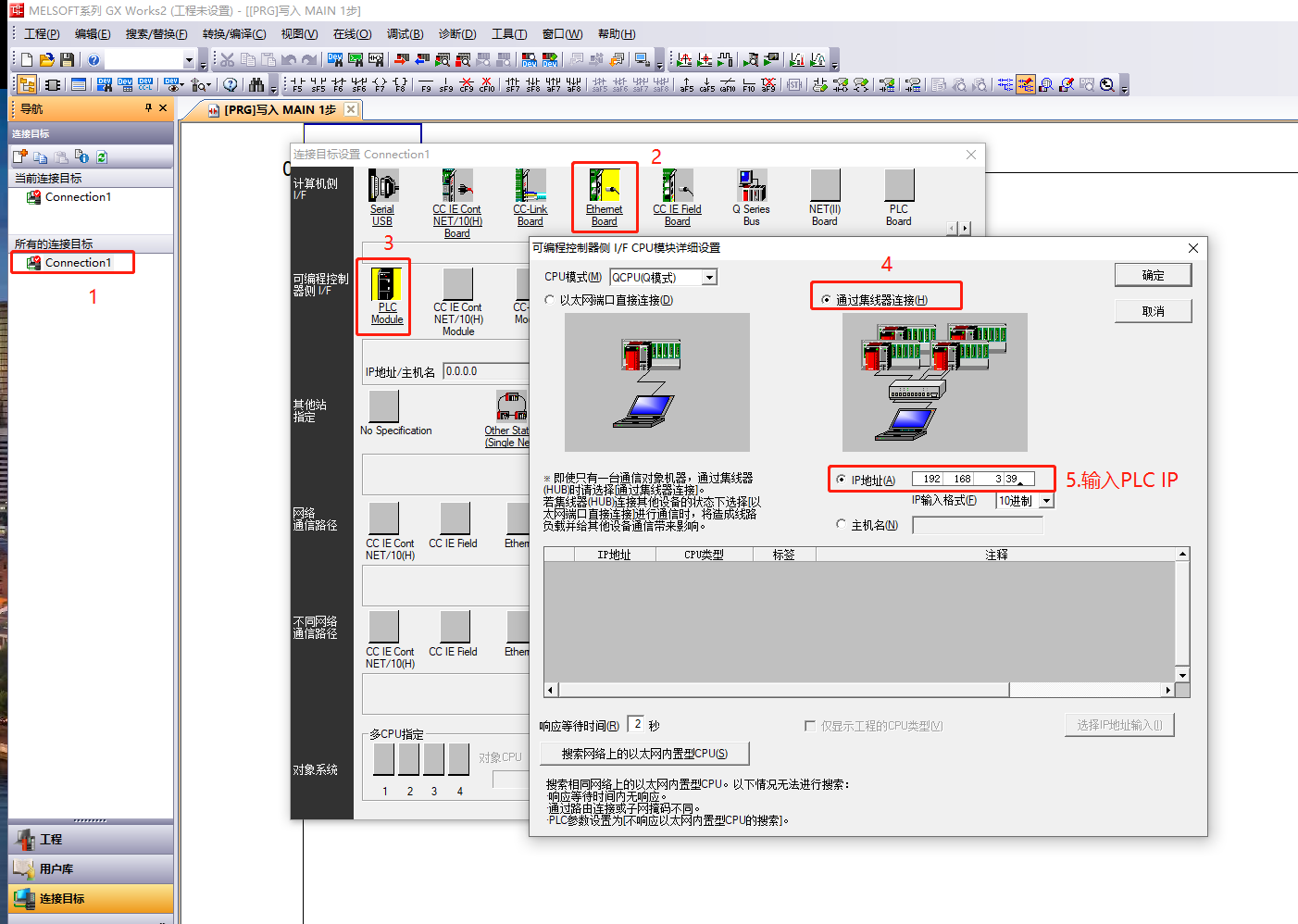Viewport: 1298px width, 924px height.
Task: Toggle the navigation tree view icon
Action: pos(27,85)
